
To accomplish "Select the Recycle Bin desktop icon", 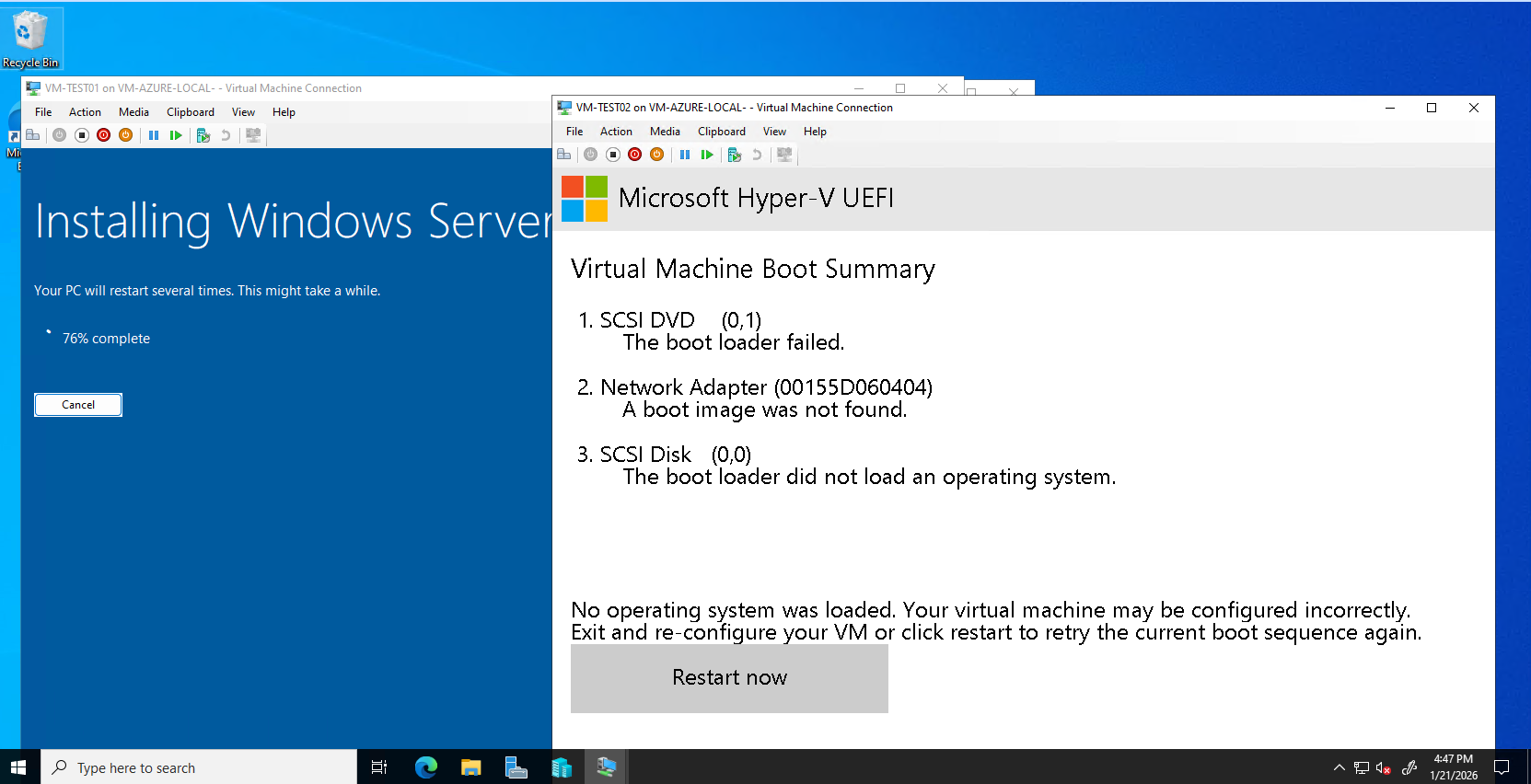I will coord(30,39).
